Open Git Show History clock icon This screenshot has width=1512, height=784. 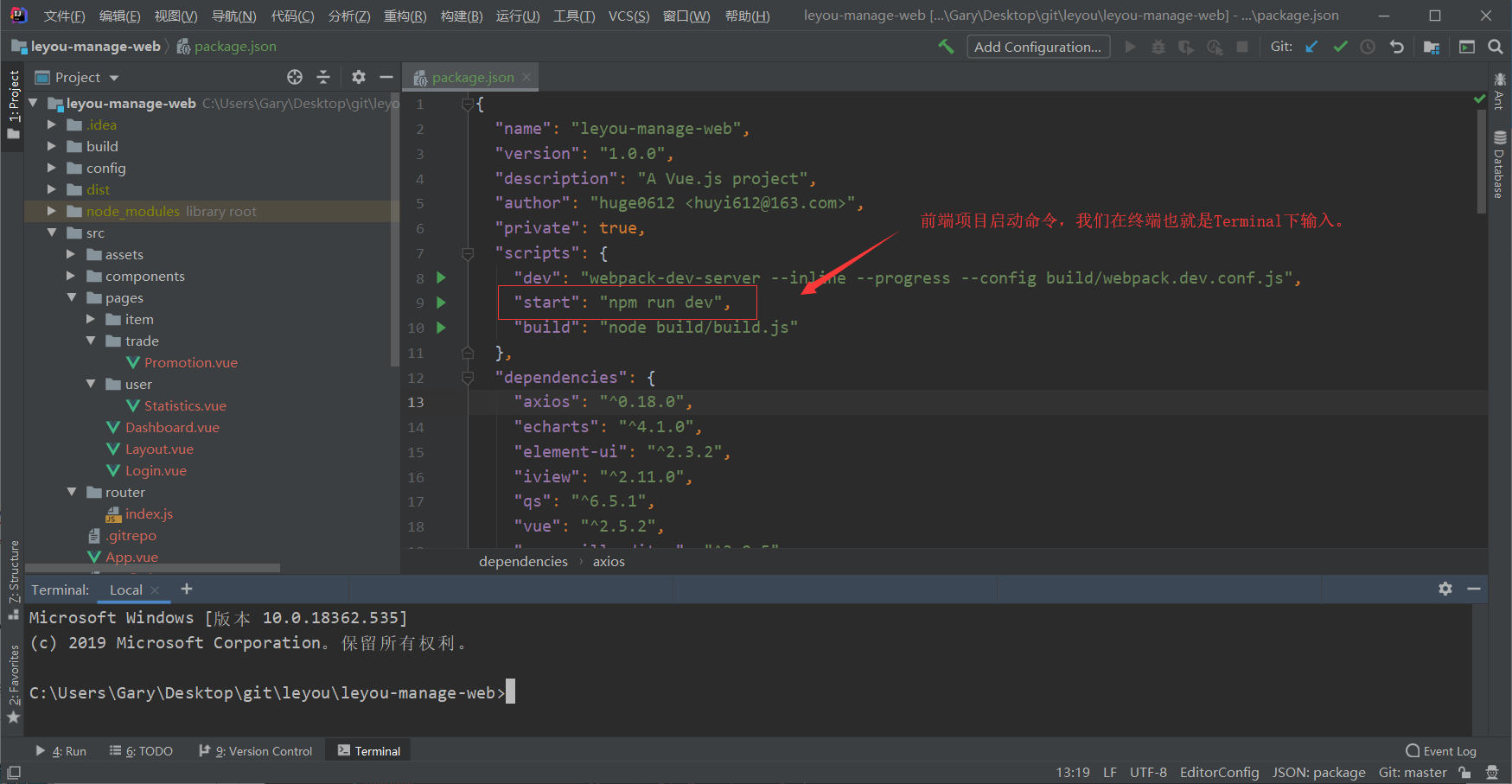(x=1368, y=47)
